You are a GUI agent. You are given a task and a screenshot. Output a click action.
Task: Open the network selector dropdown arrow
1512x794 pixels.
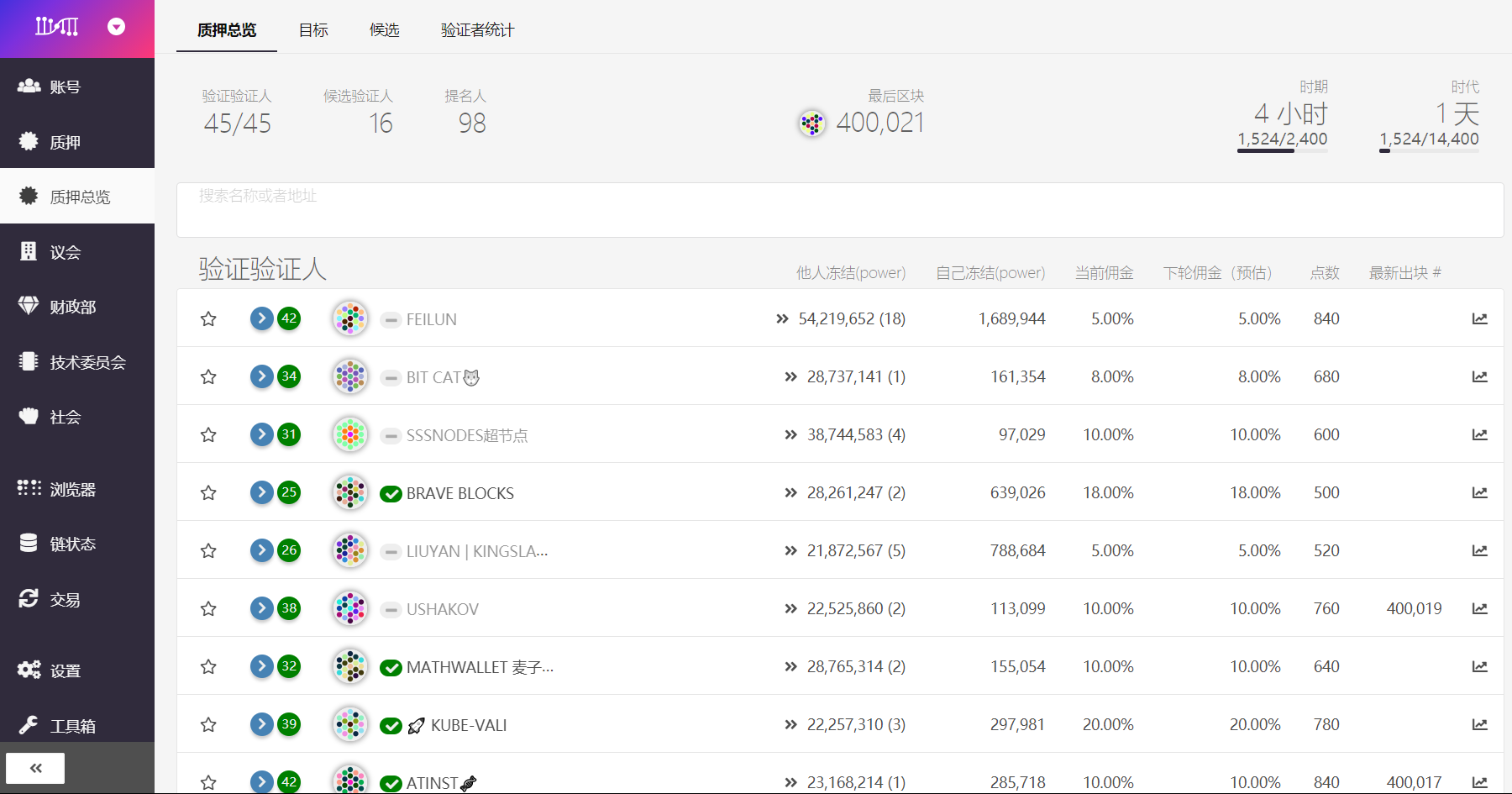[117, 27]
